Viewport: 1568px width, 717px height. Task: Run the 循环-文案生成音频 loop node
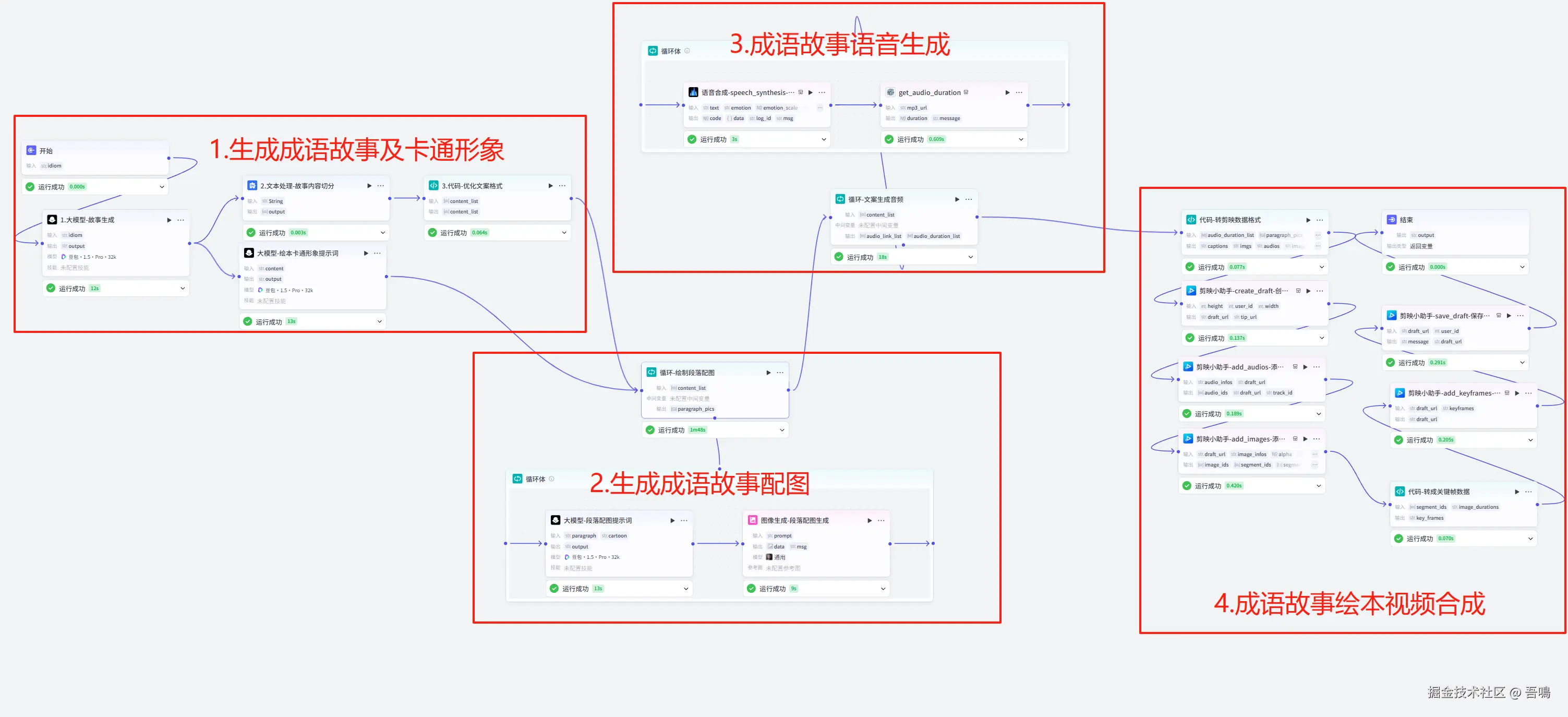957,199
